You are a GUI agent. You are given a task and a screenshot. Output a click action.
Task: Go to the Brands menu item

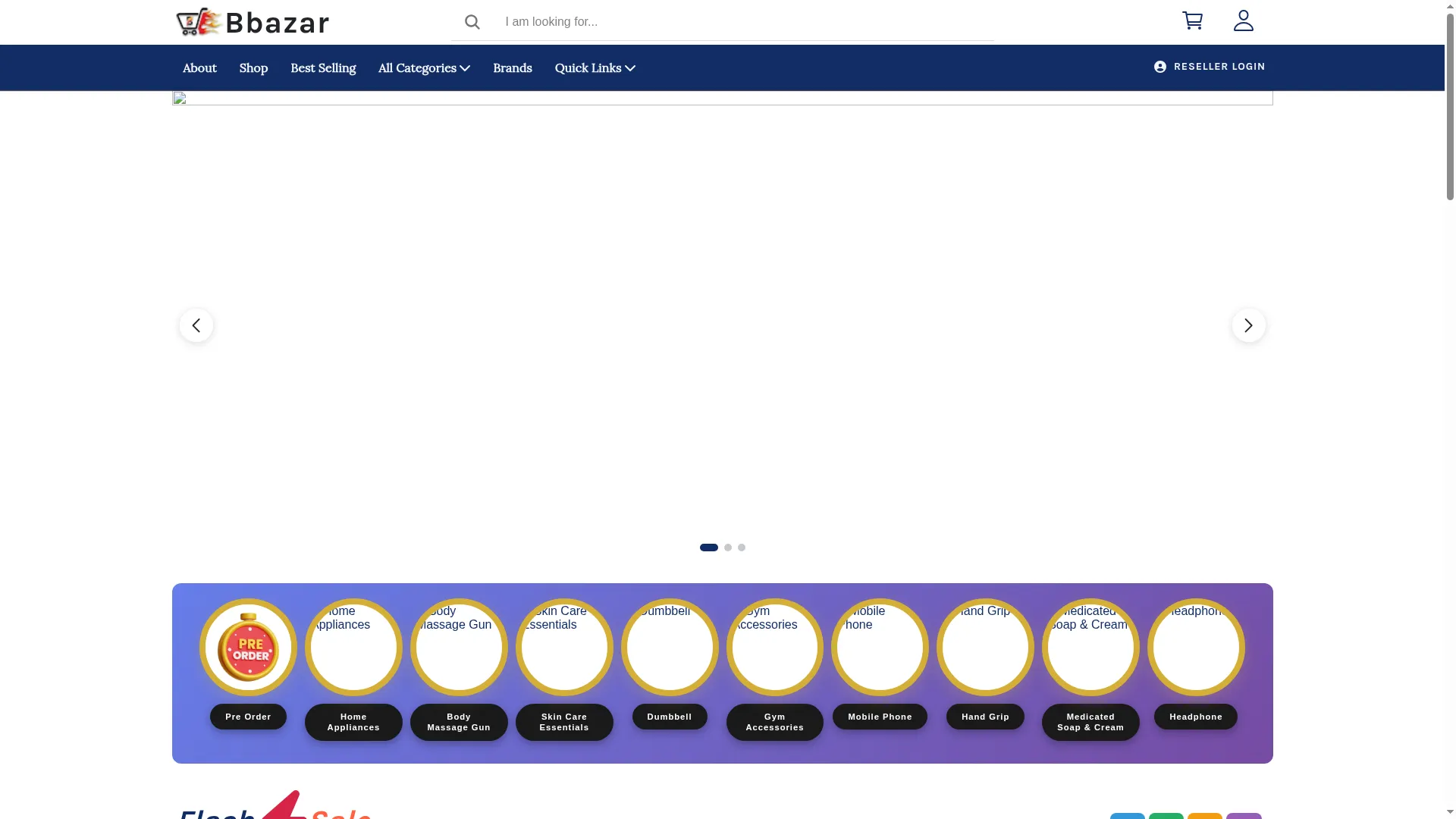[513, 68]
